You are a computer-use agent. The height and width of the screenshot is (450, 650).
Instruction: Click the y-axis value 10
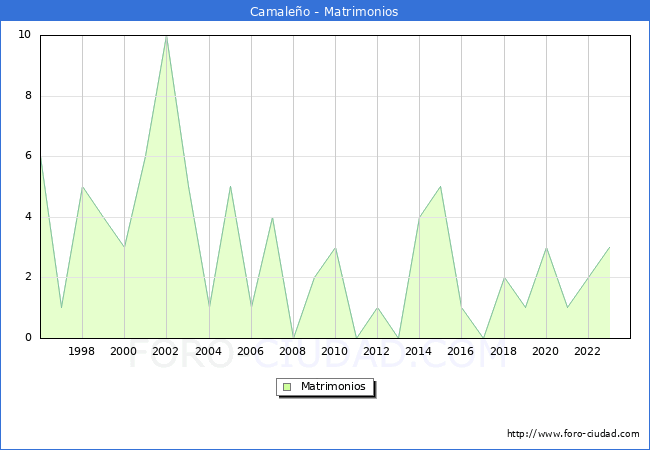pyautogui.click(x=24, y=34)
